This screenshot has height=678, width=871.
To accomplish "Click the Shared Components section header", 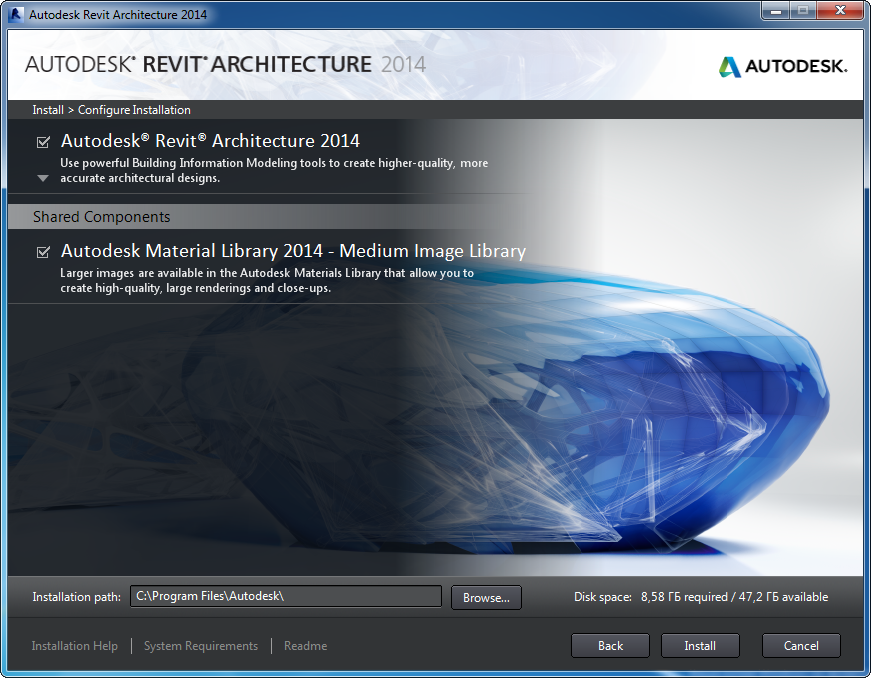I will click(x=101, y=217).
